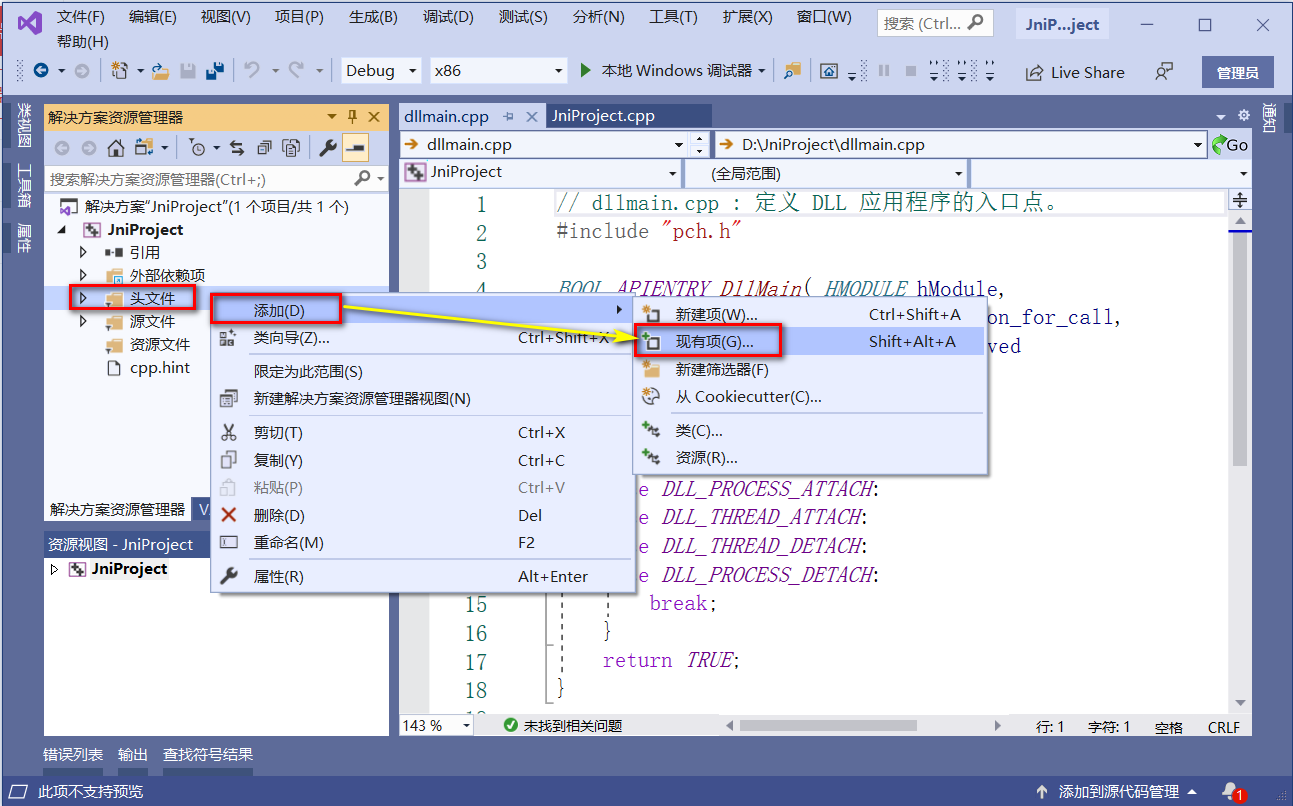Click the Live Share button
The image size is (1293, 806).
(1075, 72)
